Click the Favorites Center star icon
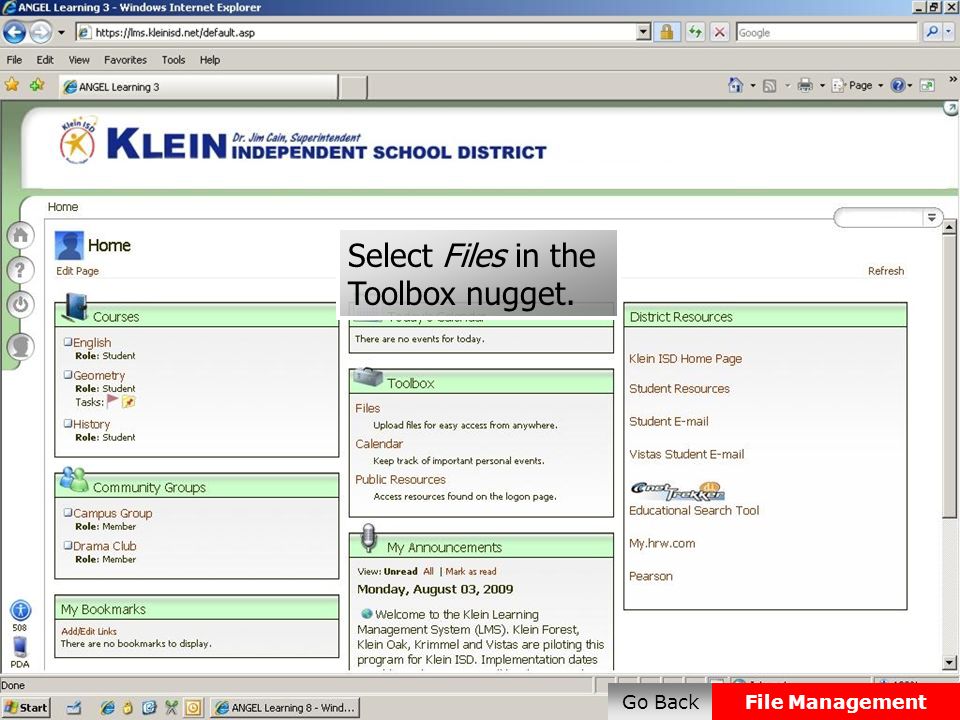This screenshot has width=960, height=720. (x=12, y=85)
